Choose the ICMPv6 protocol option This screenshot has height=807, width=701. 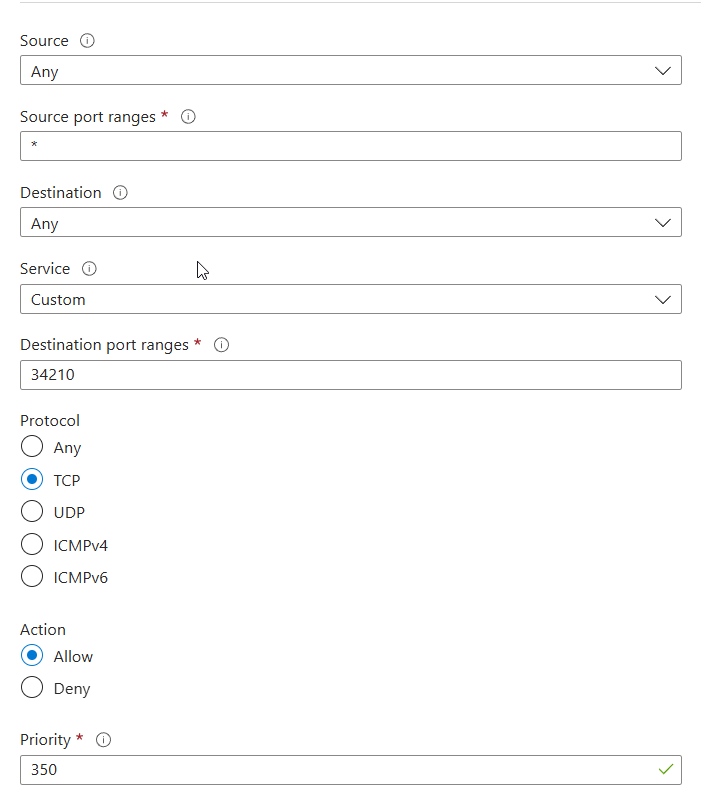coord(32,577)
